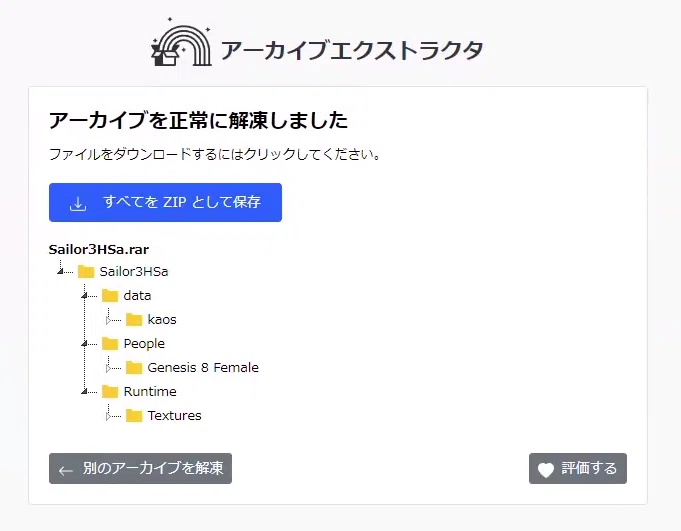Select the People label in the tree
The image size is (681, 531).
click(144, 344)
